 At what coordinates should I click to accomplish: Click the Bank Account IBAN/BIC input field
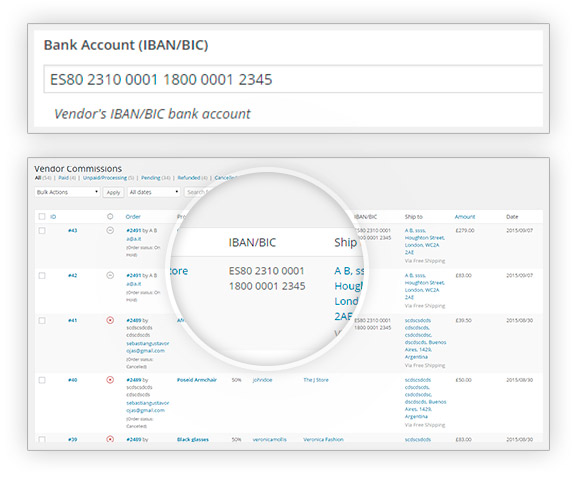tap(293, 79)
